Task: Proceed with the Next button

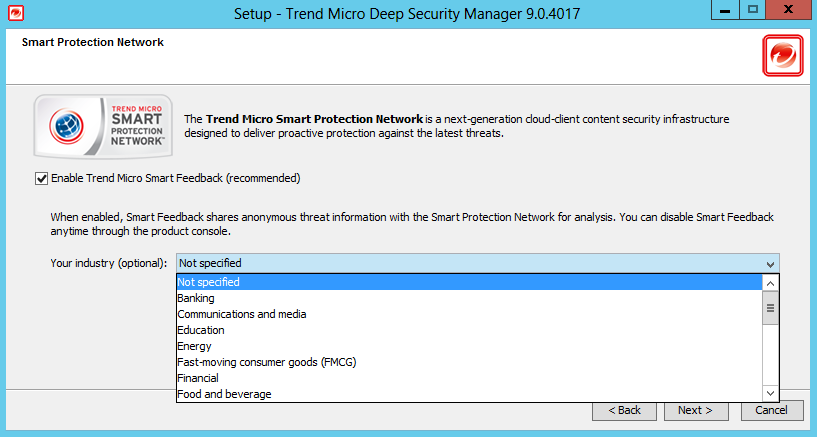Action: [x=695, y=410]
